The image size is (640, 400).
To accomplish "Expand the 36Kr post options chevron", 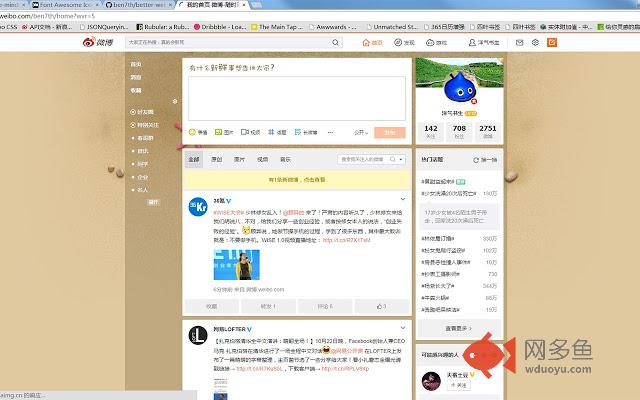I will [403, 199].
